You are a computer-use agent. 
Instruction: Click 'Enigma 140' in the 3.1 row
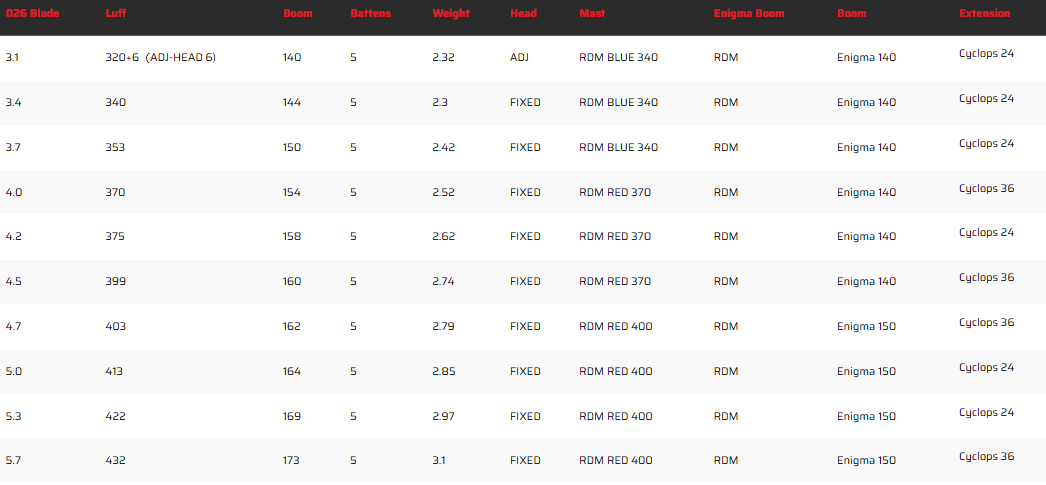[867, 58]
